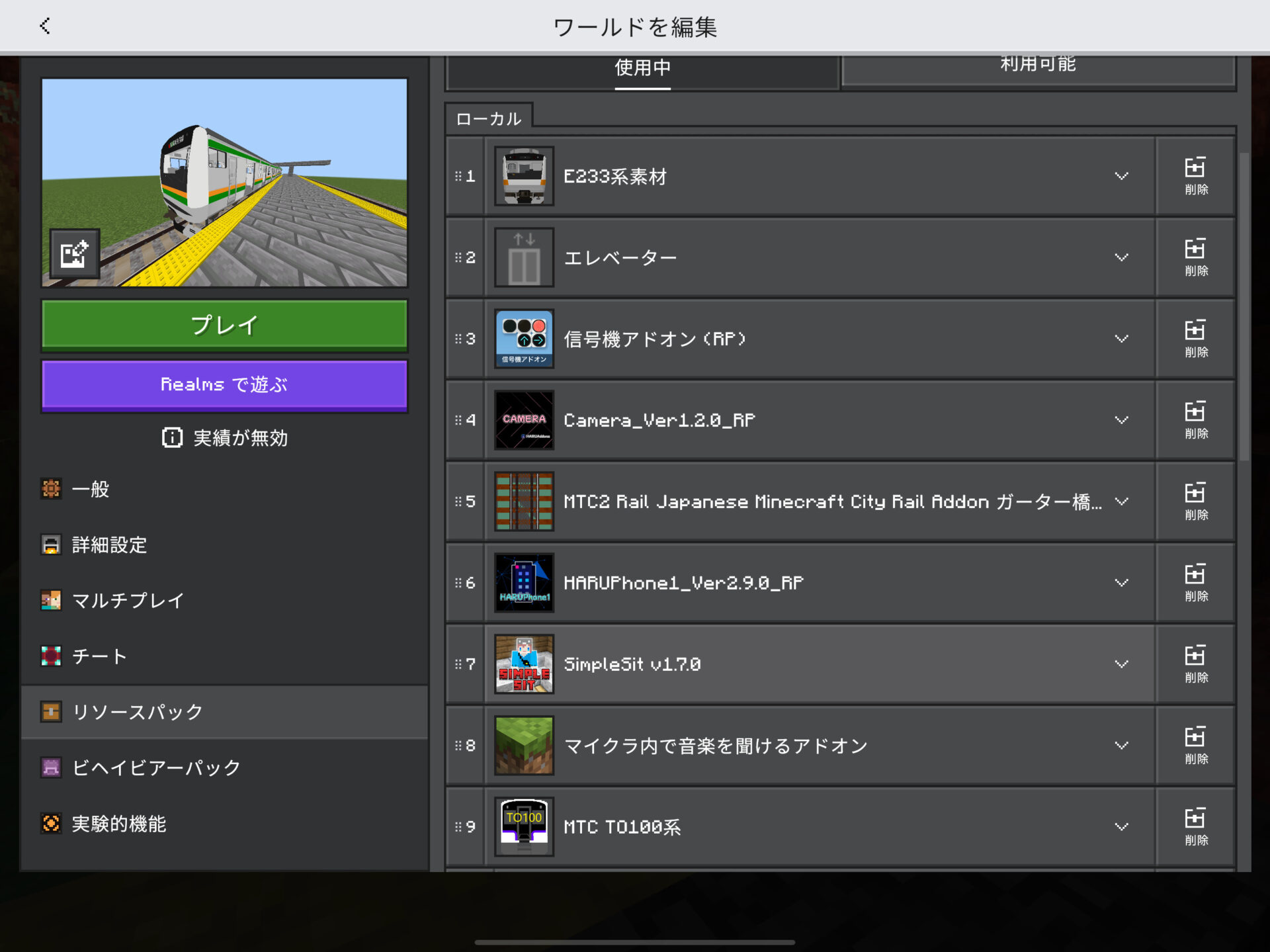Expand the MTC2 Rail pack chevron
1270x952 pixels.
pyautogui.click(x=1121, y=501)
